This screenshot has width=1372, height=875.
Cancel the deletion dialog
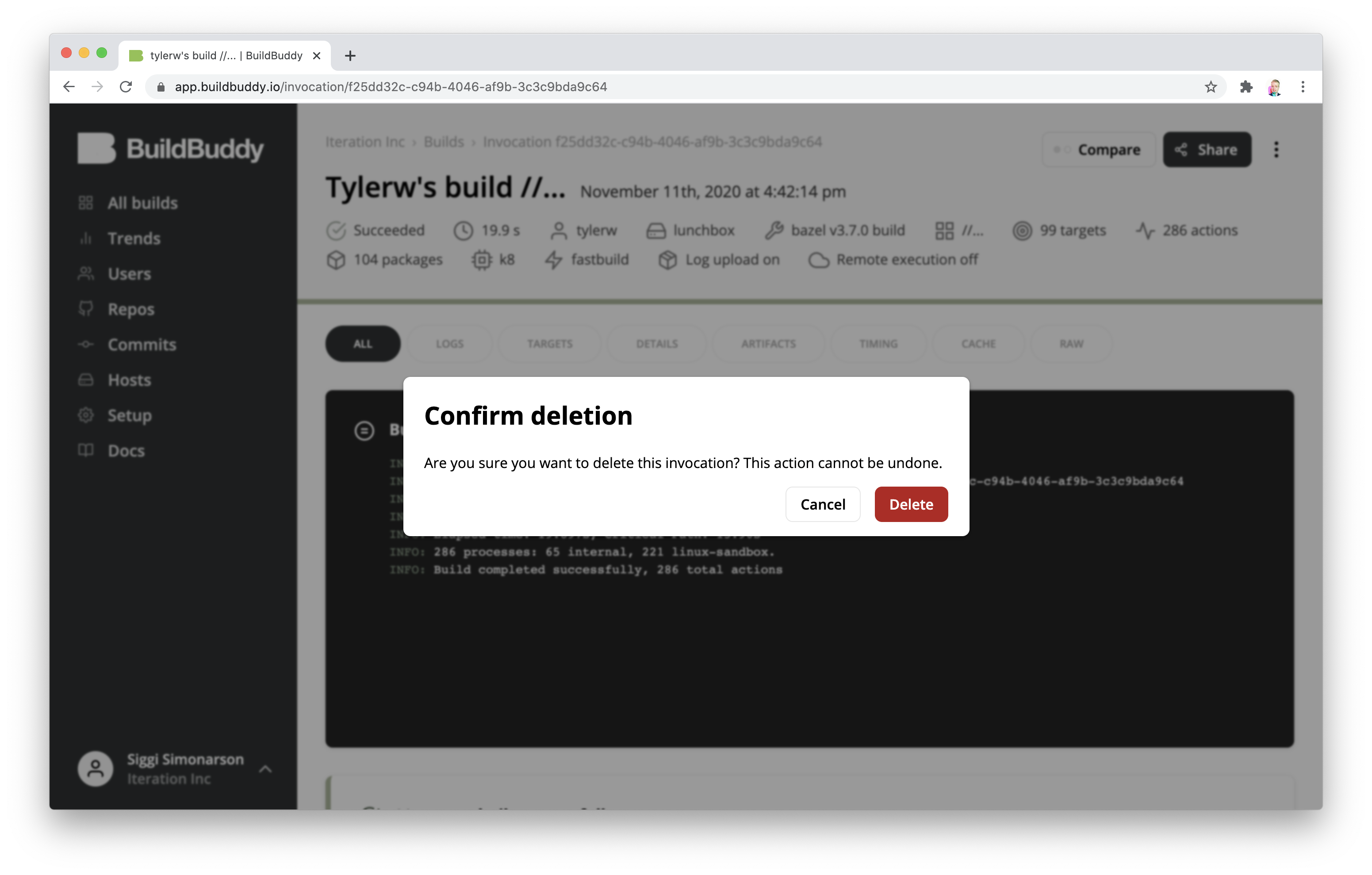[822, 504]
